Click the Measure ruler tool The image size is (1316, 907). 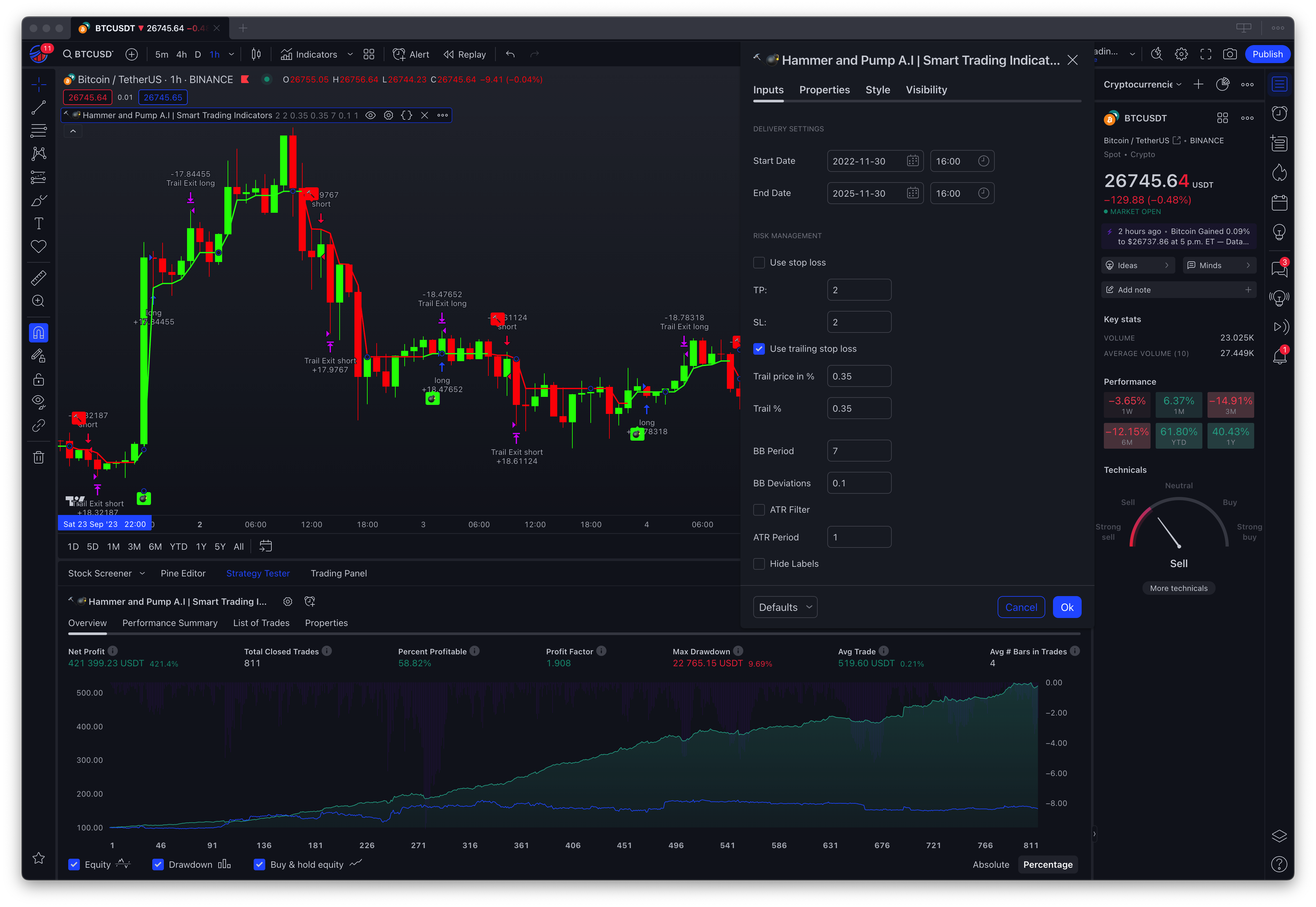point(38,278)
